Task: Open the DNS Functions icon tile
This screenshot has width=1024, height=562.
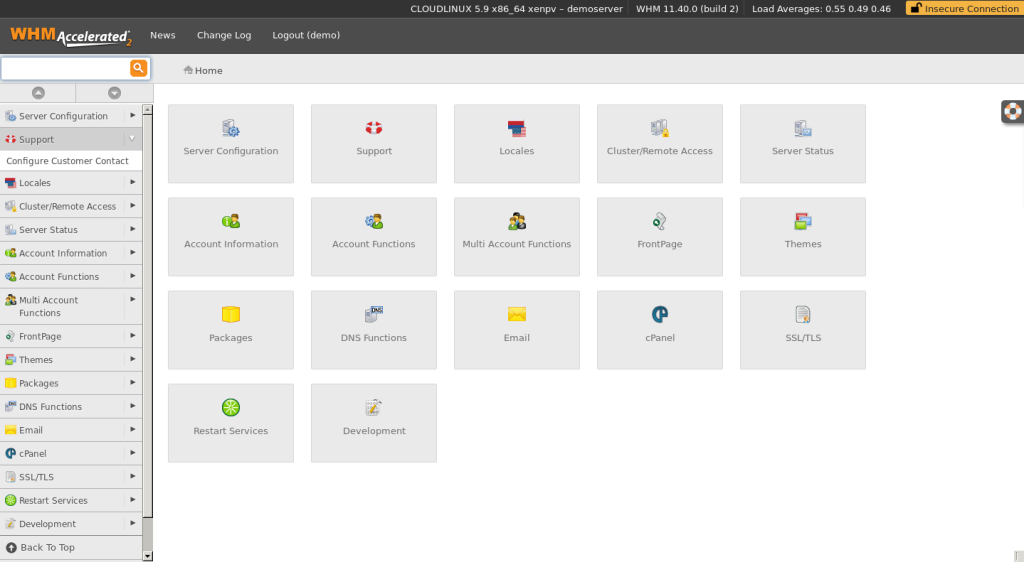Action: (x=374, y=329)
